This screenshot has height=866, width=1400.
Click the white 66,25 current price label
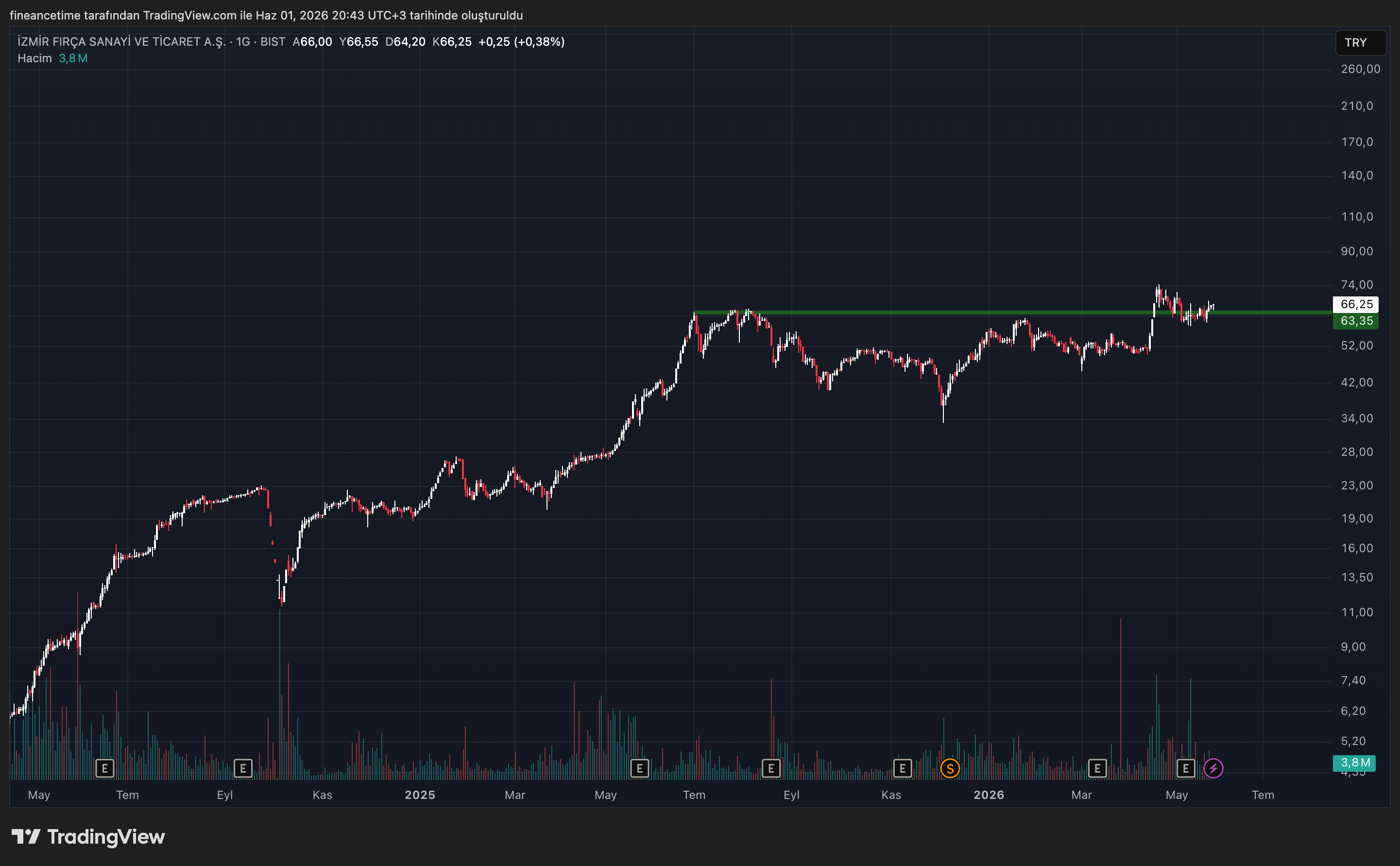(x=1355, y=304)
